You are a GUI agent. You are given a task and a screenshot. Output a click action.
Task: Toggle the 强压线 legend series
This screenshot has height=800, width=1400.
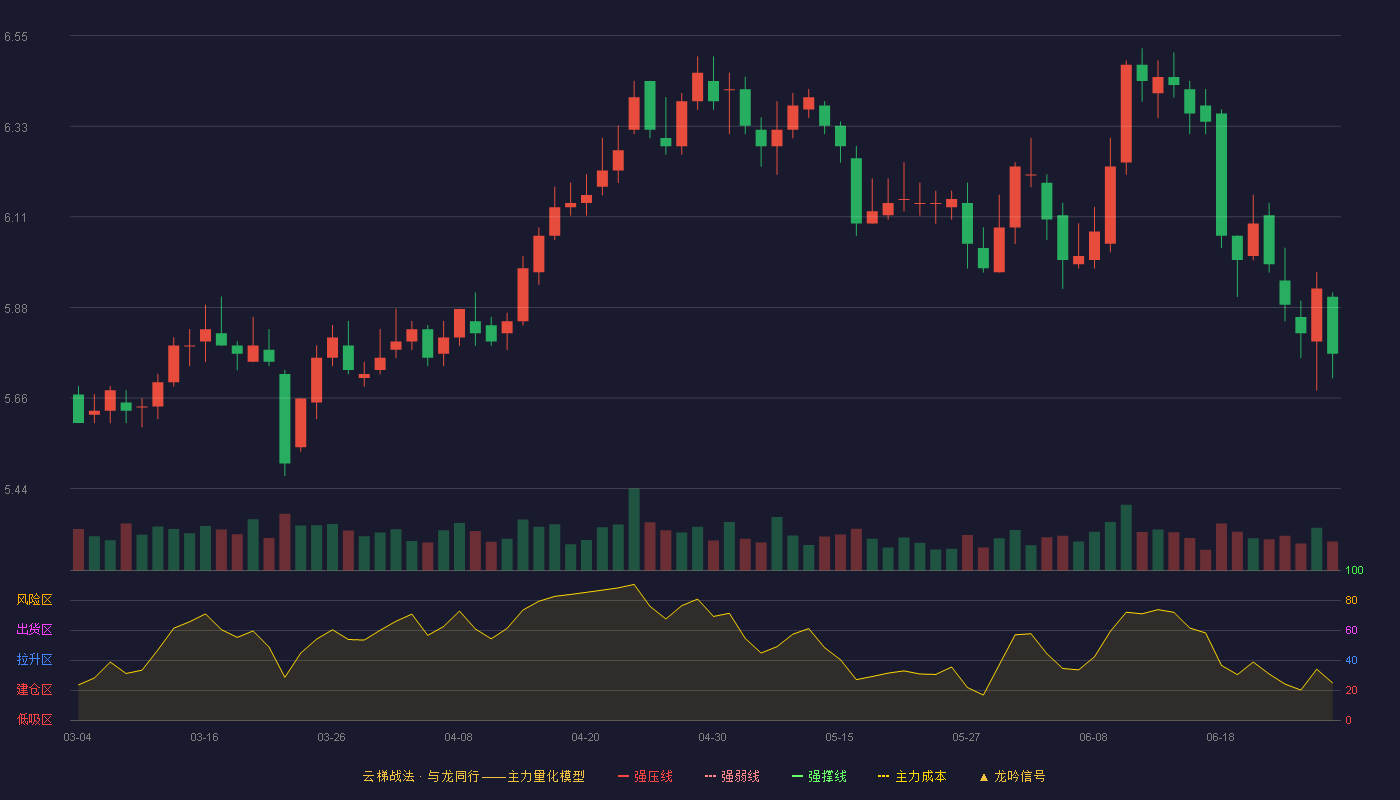click(645, 776)
